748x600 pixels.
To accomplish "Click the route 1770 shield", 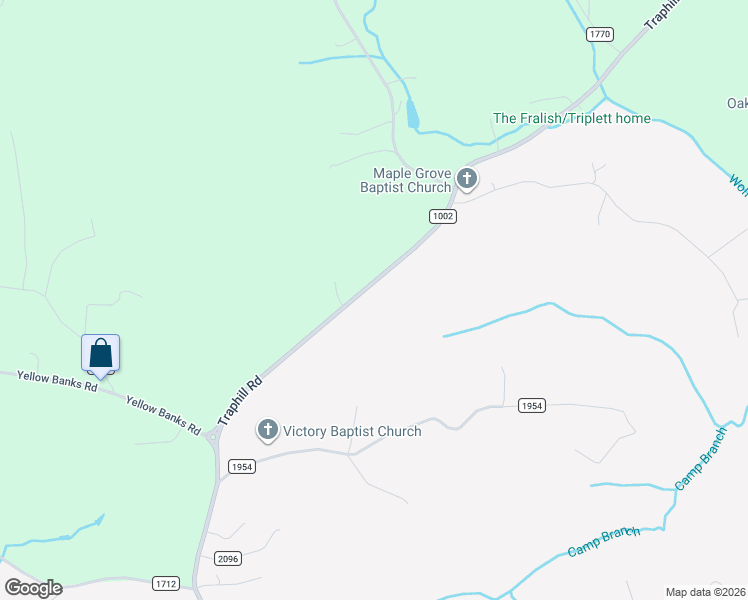I will [x=600, y=34].
